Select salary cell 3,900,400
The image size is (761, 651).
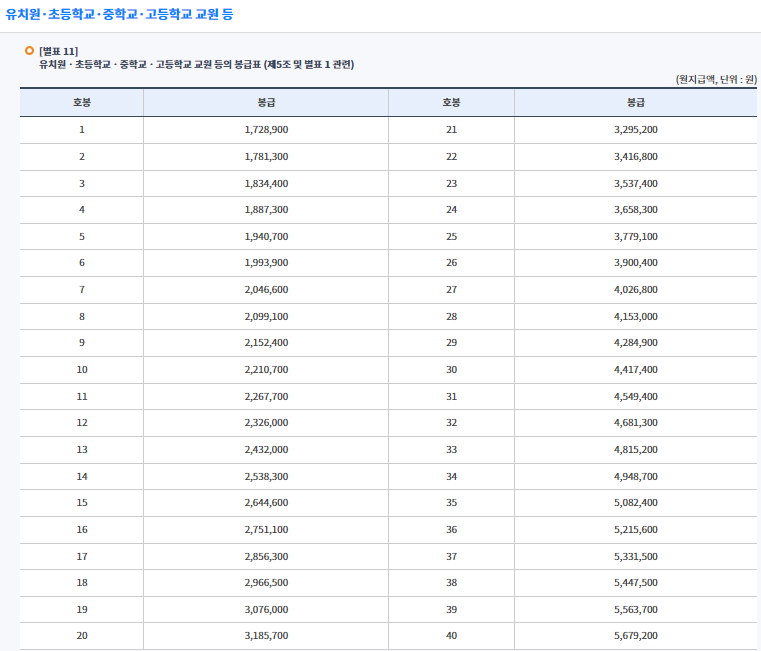[635, 263]
